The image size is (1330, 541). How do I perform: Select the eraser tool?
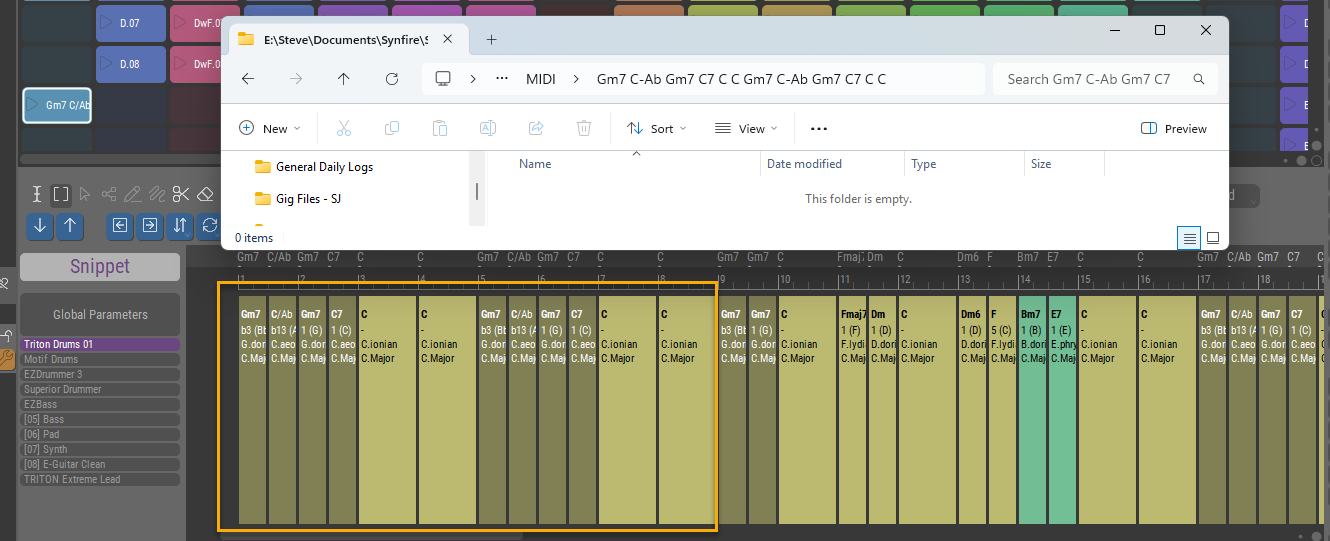206,194
